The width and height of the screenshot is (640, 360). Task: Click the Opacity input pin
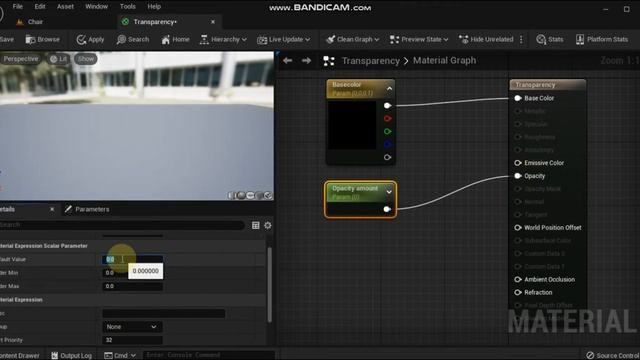pyautogui.click(x=518, y=176)
